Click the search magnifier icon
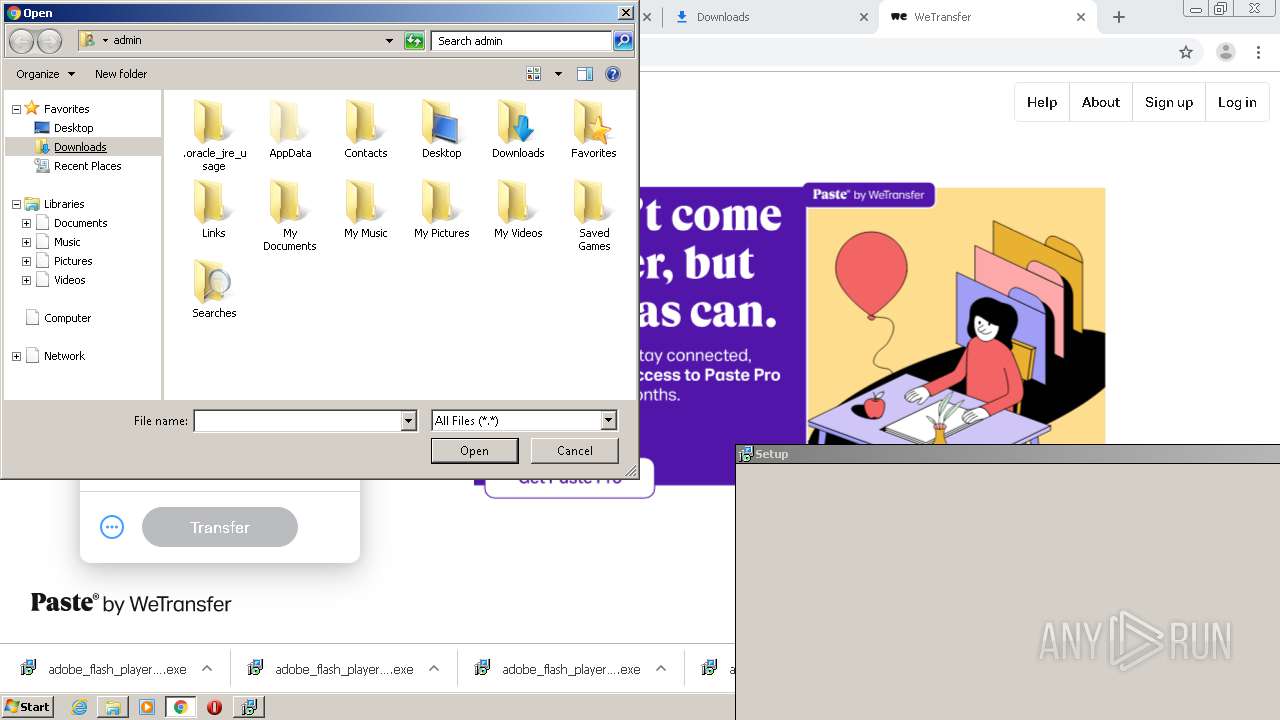This screenshot has height=720, width=1280. click(x=623, y=41)
